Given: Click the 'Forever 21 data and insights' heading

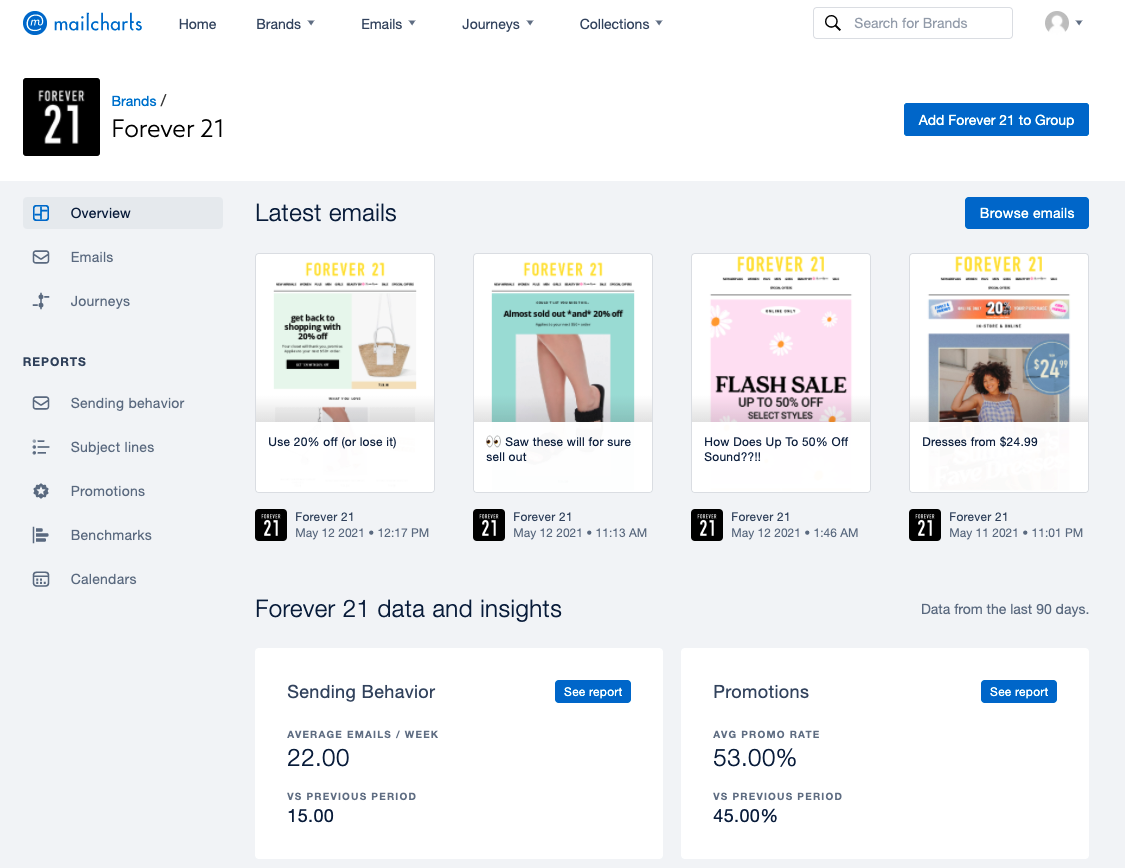Looking at the screenshot, I should [x=408, y=609].
